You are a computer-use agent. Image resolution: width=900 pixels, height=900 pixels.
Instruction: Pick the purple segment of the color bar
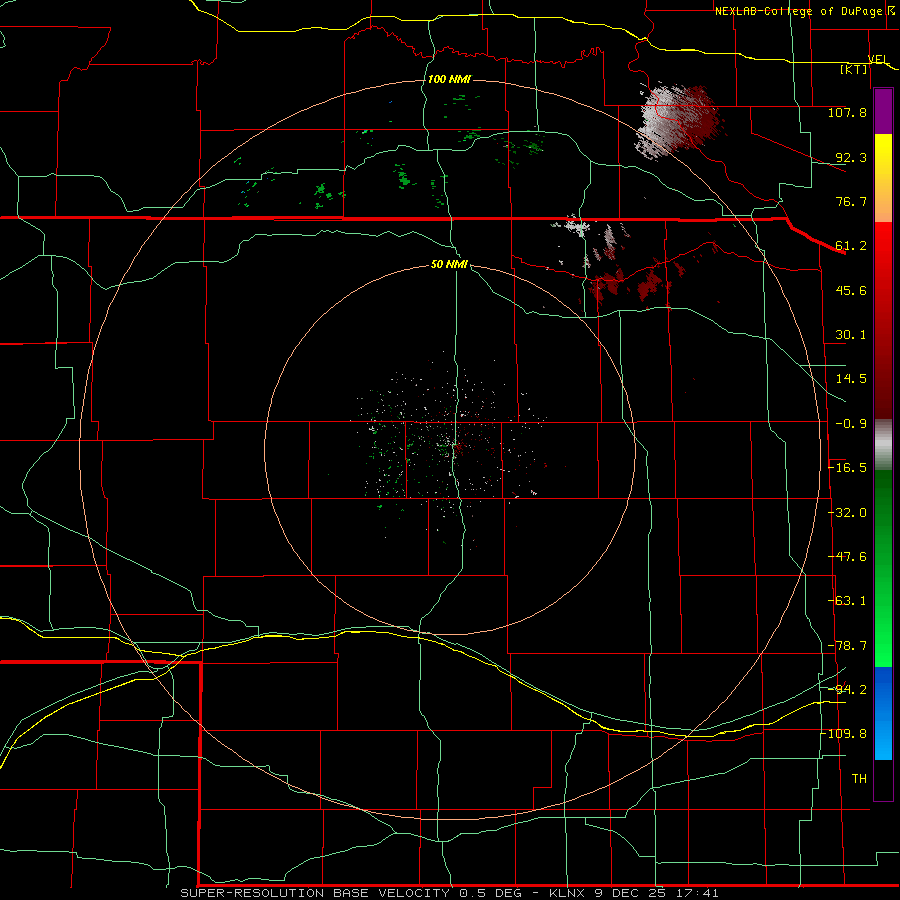883,112
